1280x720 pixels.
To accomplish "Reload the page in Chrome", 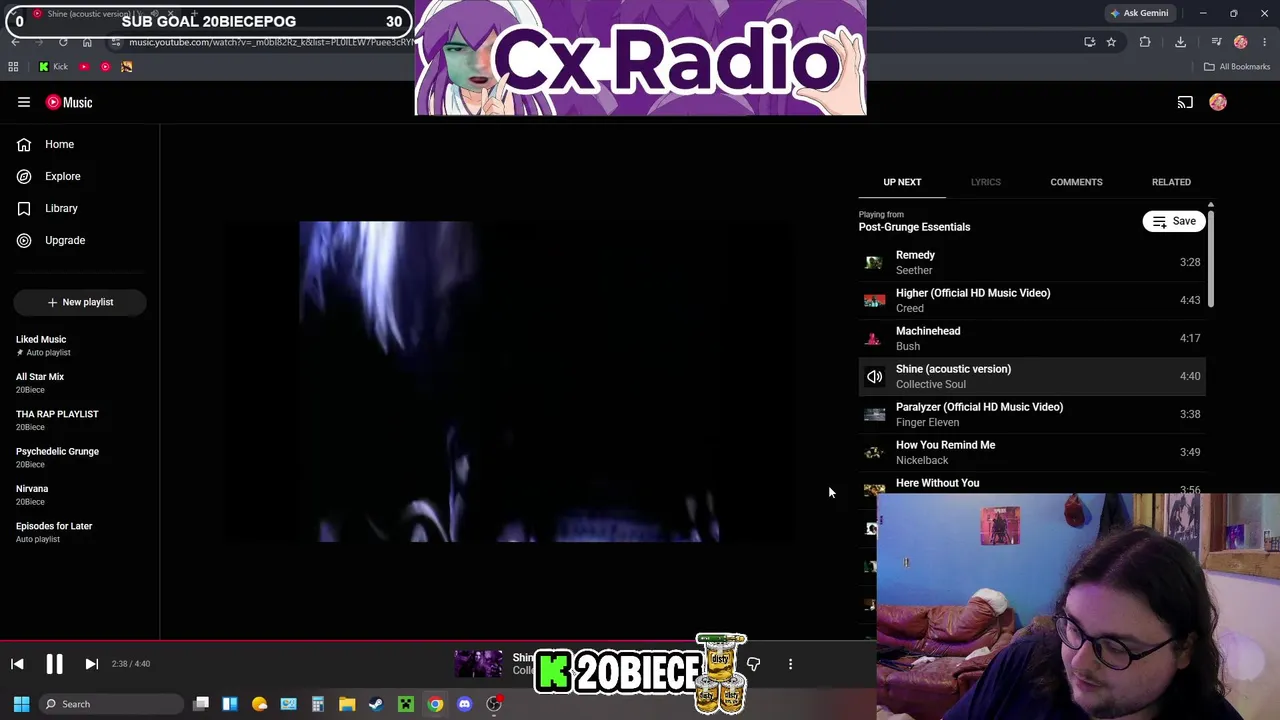I will [x=63, y=42].
